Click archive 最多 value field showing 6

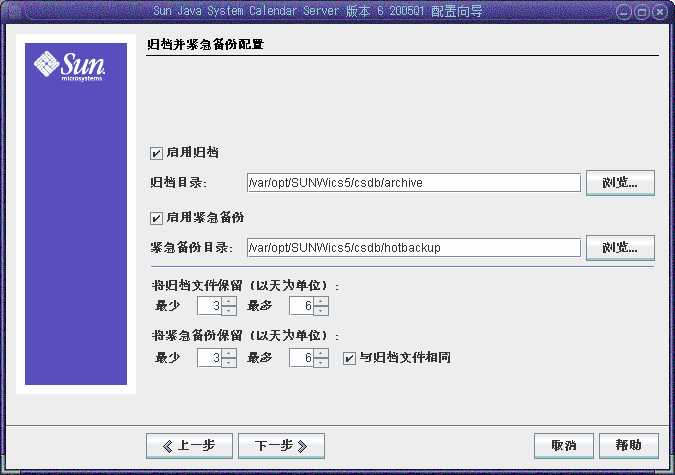coord(301,306)
